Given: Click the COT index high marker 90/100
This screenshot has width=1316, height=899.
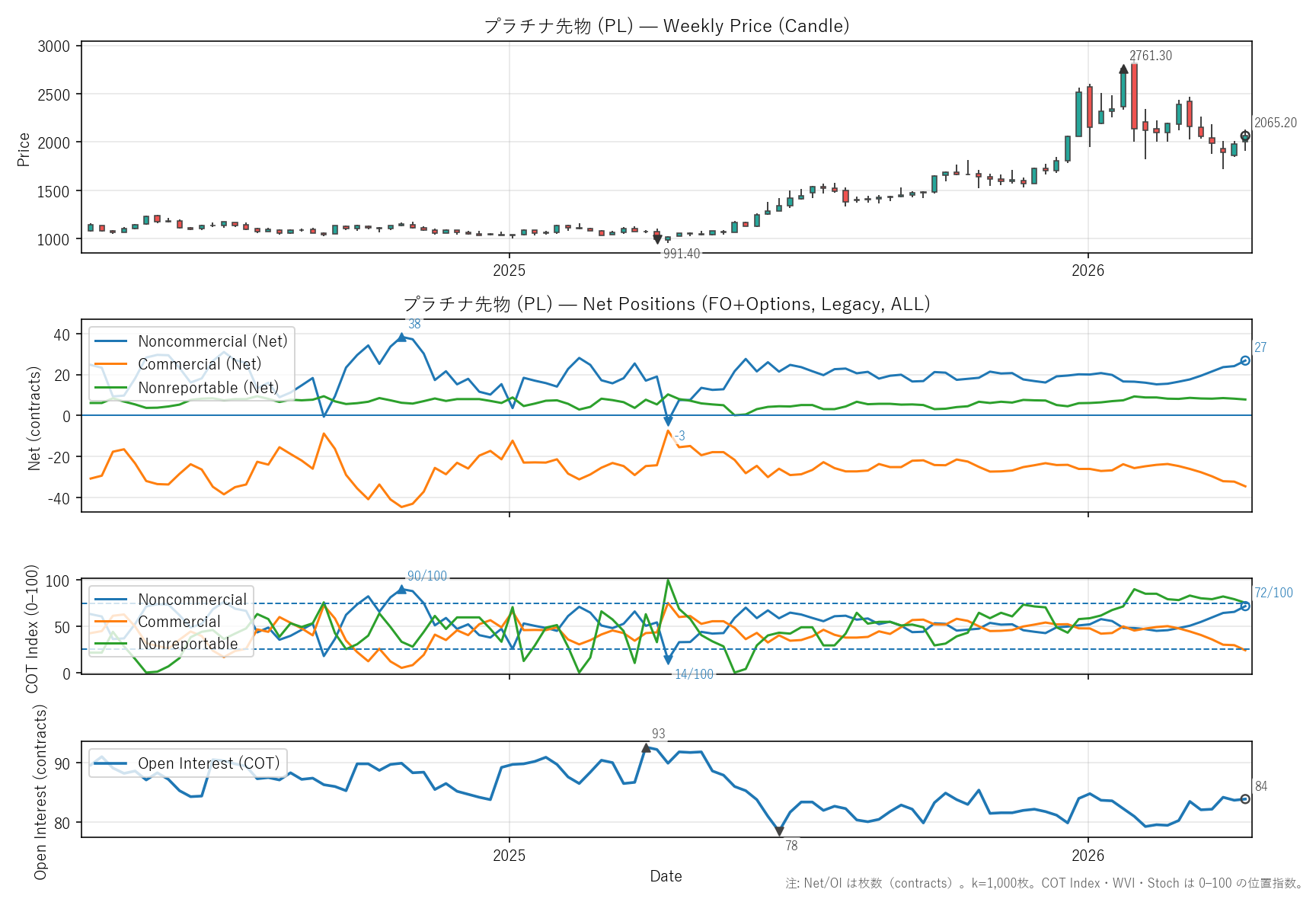Looking at the screenshot, I should (x=401, y=590).
